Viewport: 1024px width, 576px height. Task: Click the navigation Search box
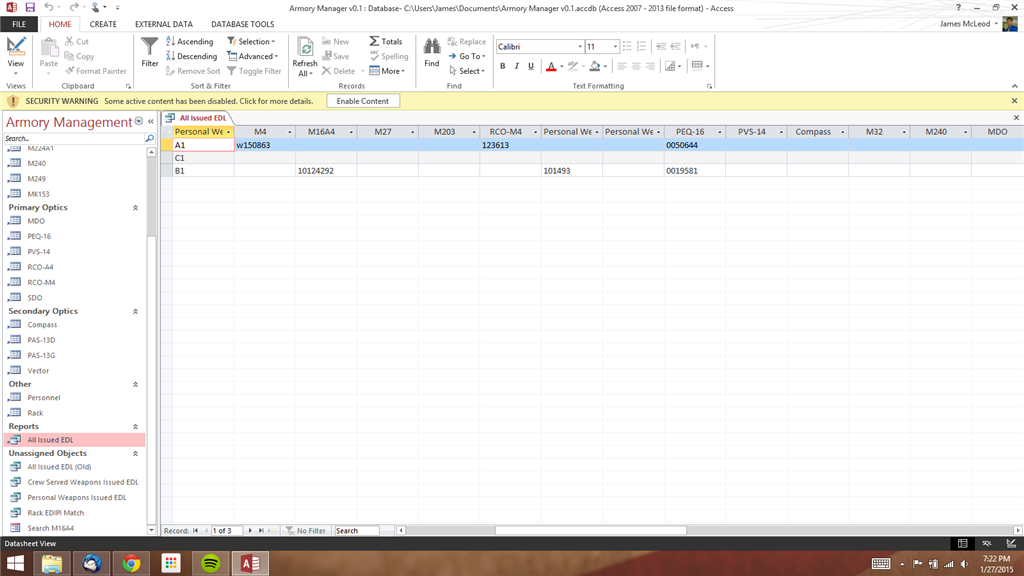click(x=73, y=138)
